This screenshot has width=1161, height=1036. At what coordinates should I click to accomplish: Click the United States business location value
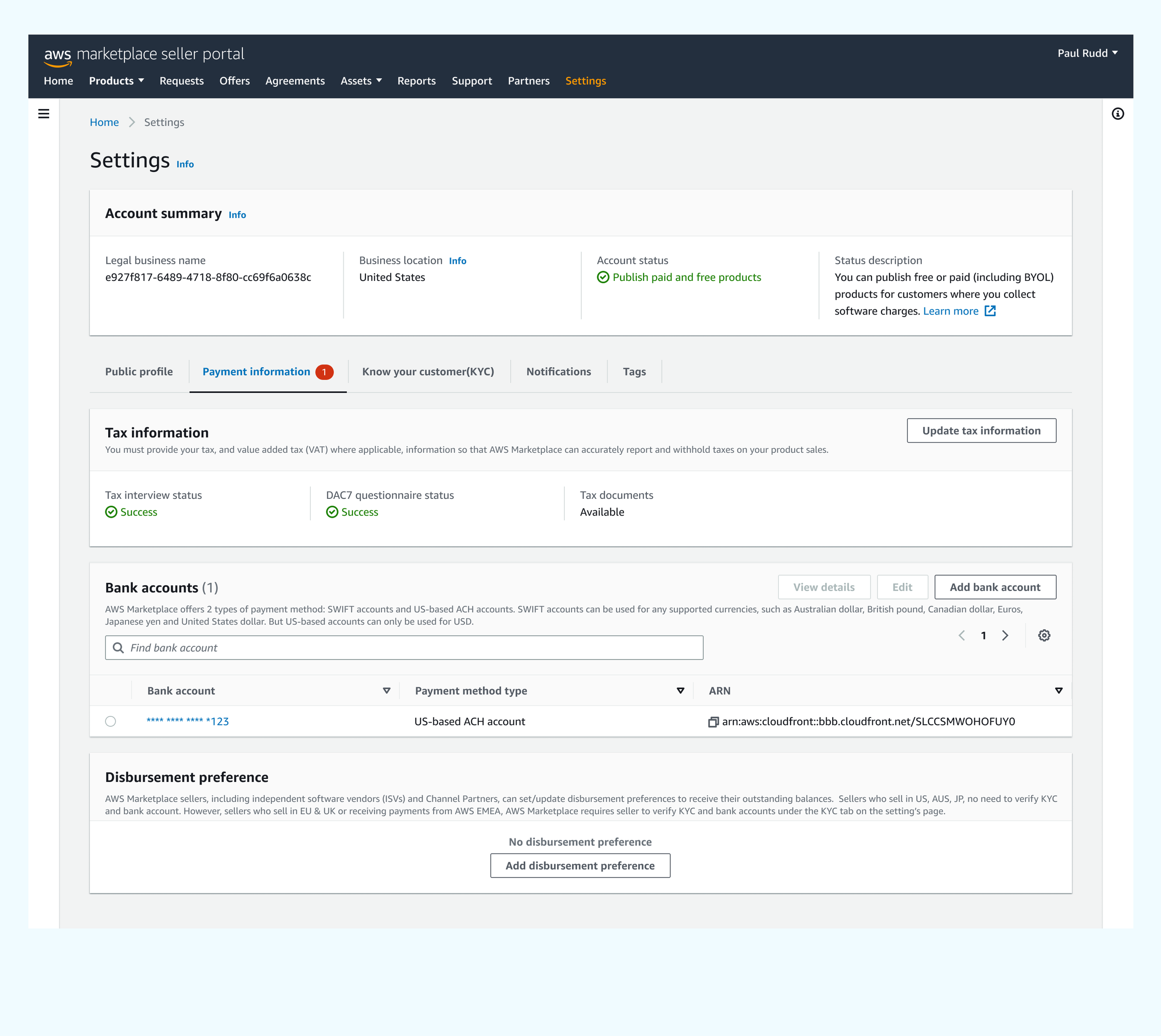coord(392,277)
